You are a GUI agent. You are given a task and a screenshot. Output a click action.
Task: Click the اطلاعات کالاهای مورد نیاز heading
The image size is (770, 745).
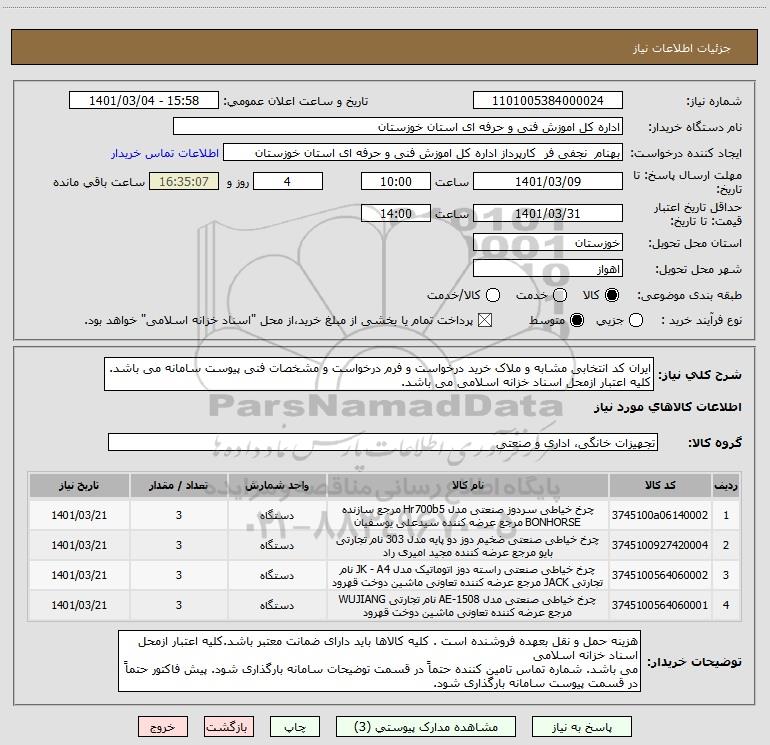[x=668, y=407]
